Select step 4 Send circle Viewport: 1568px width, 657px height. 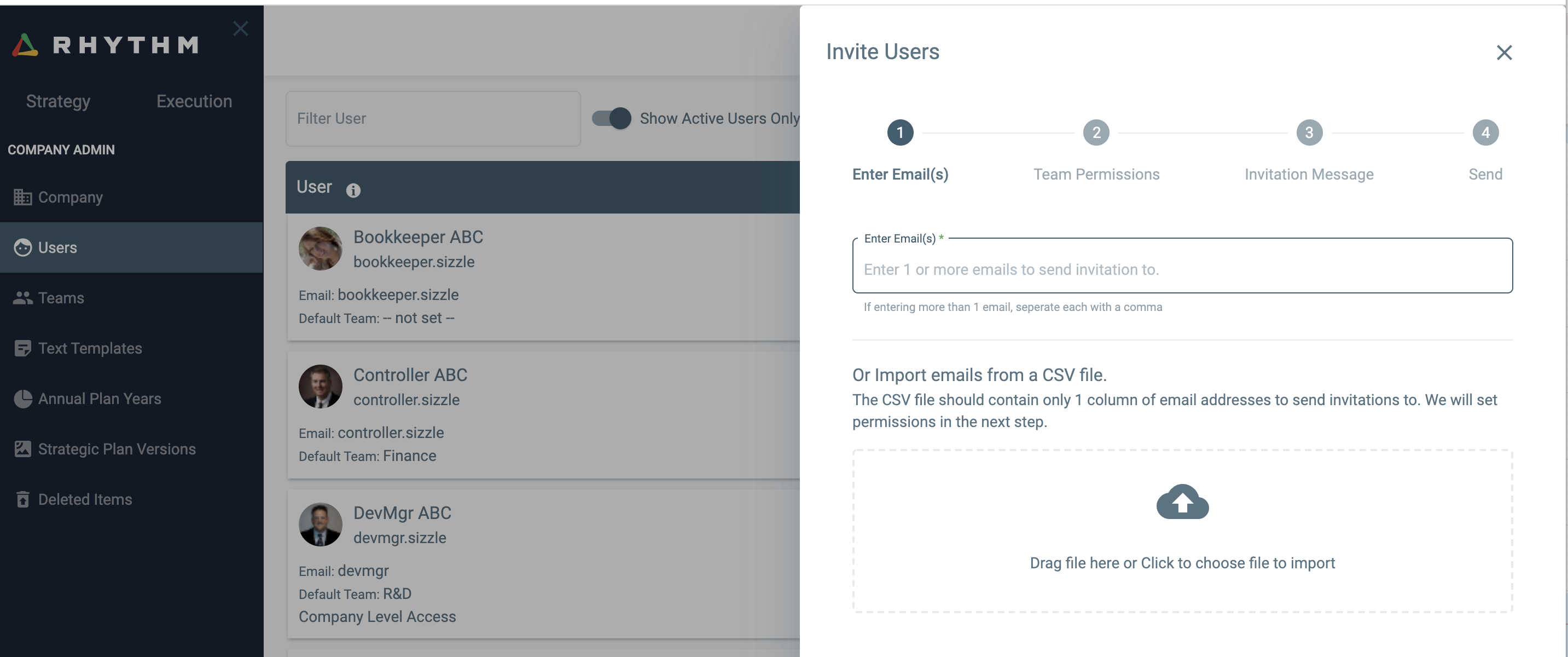[x=1485, y=132]
